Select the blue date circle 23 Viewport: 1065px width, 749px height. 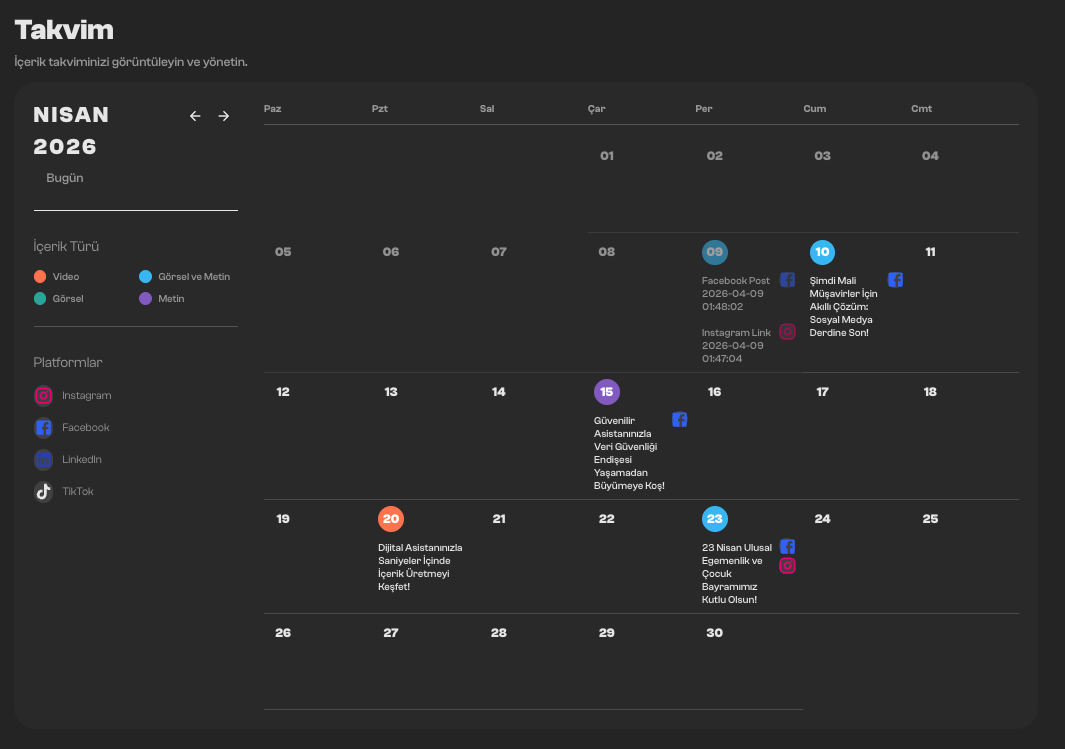[x=715, y=519]
